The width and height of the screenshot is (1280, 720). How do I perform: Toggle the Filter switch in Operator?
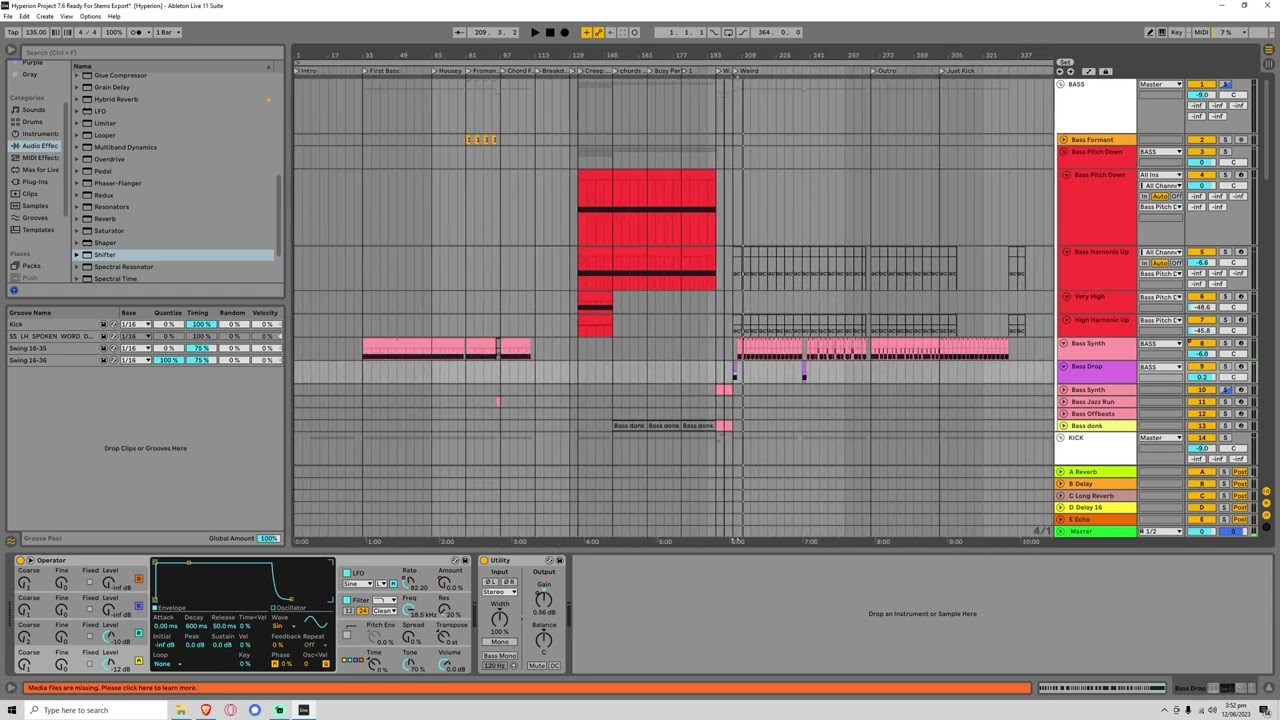[x=346, y=600]
